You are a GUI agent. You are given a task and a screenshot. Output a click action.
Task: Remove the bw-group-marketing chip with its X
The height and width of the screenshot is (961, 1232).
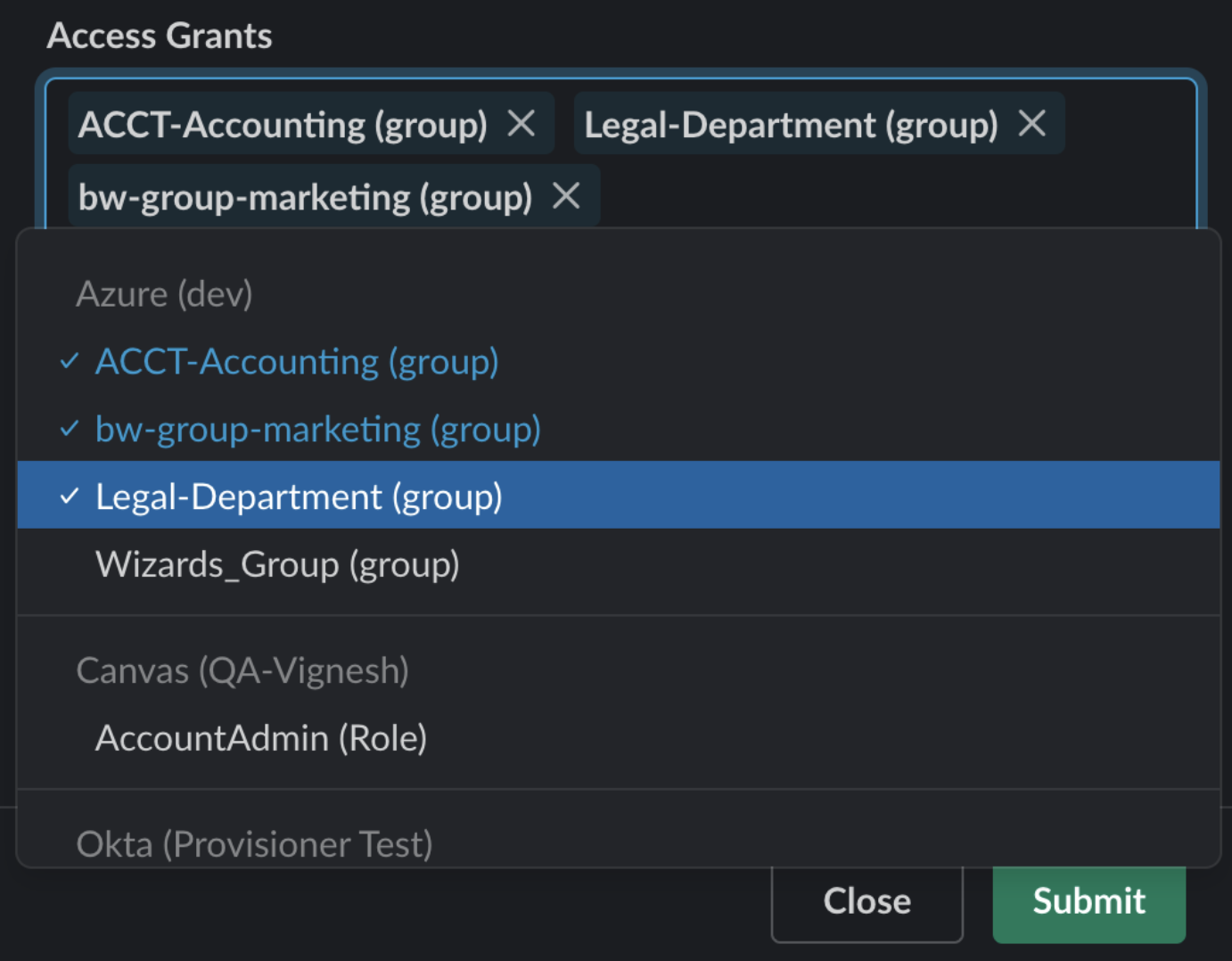(x=566, y=196)
